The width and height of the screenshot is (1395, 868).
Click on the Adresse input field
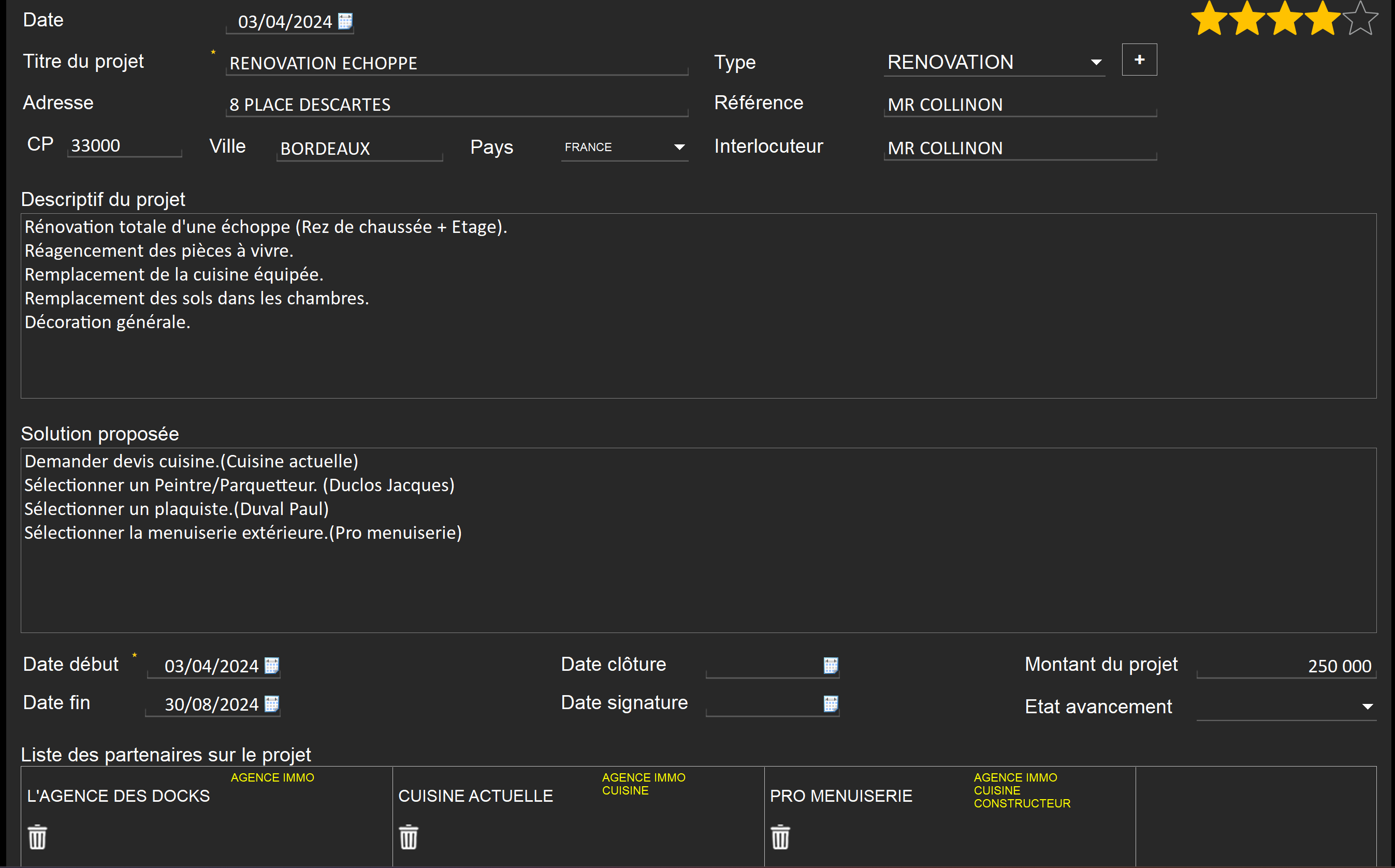click(x=456, y=103)
